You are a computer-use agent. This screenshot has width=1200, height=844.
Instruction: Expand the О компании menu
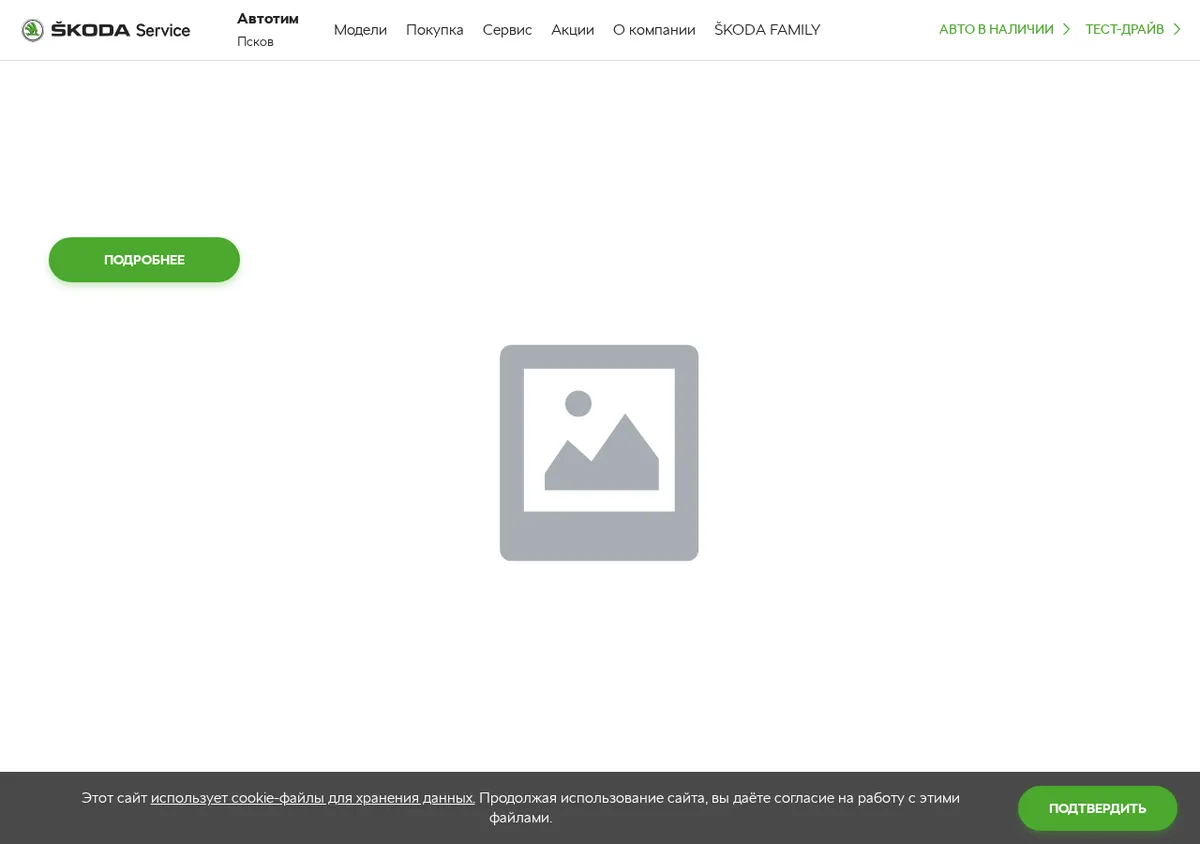pyautogui.click(x=654, y=30)
